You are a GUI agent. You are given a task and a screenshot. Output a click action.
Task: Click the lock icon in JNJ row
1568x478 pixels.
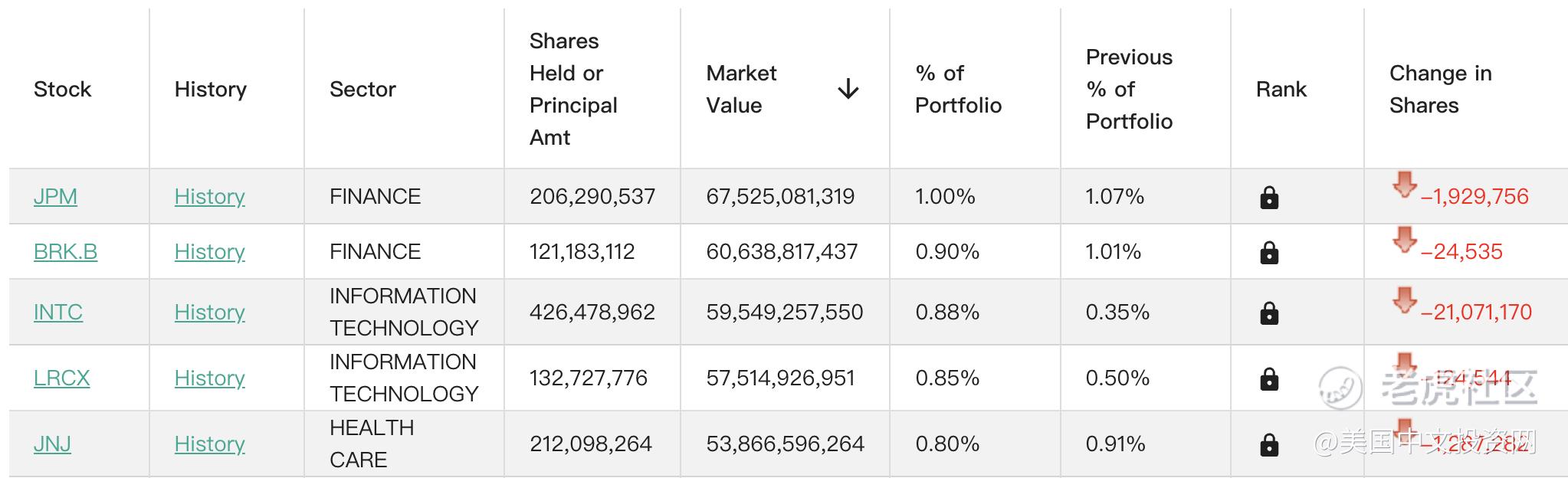tap(1269, 445)
